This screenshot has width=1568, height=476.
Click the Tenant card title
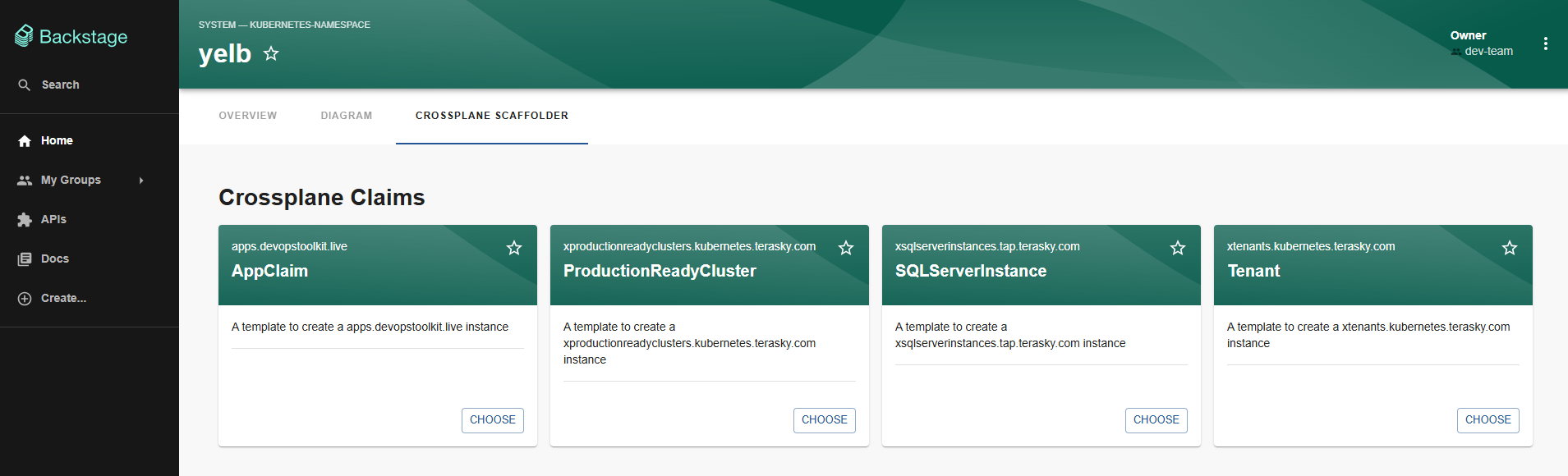click(x=1253, y=271)
